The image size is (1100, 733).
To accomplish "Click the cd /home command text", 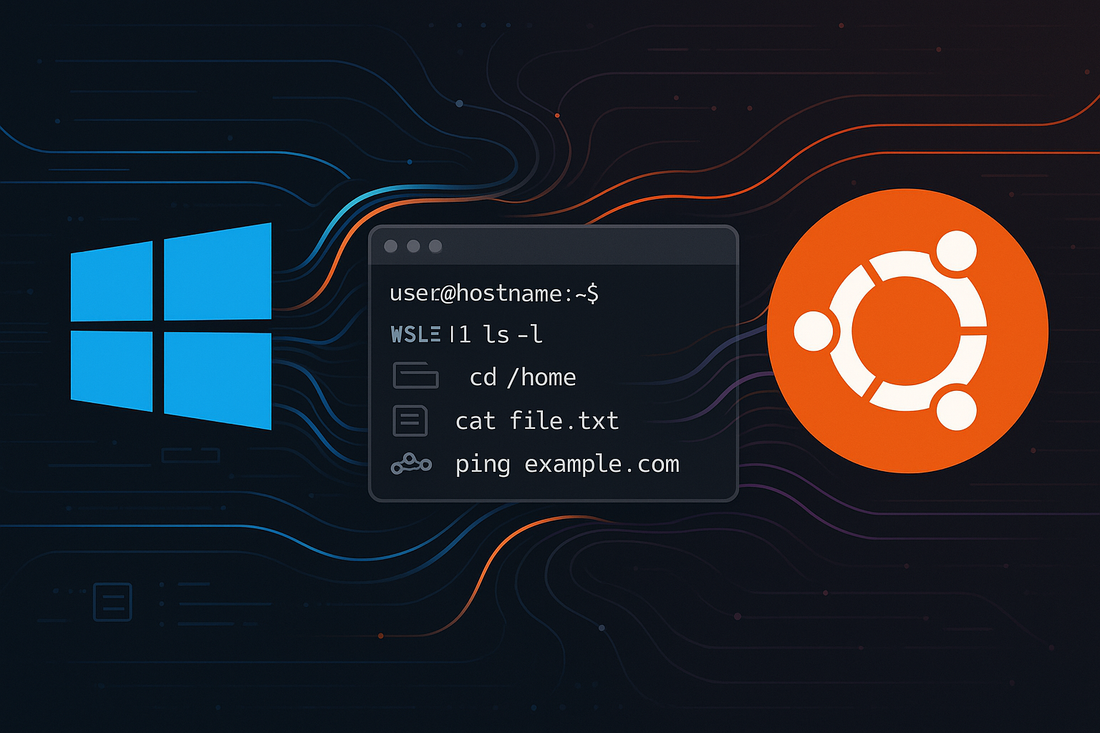I will tap(522, 377).
